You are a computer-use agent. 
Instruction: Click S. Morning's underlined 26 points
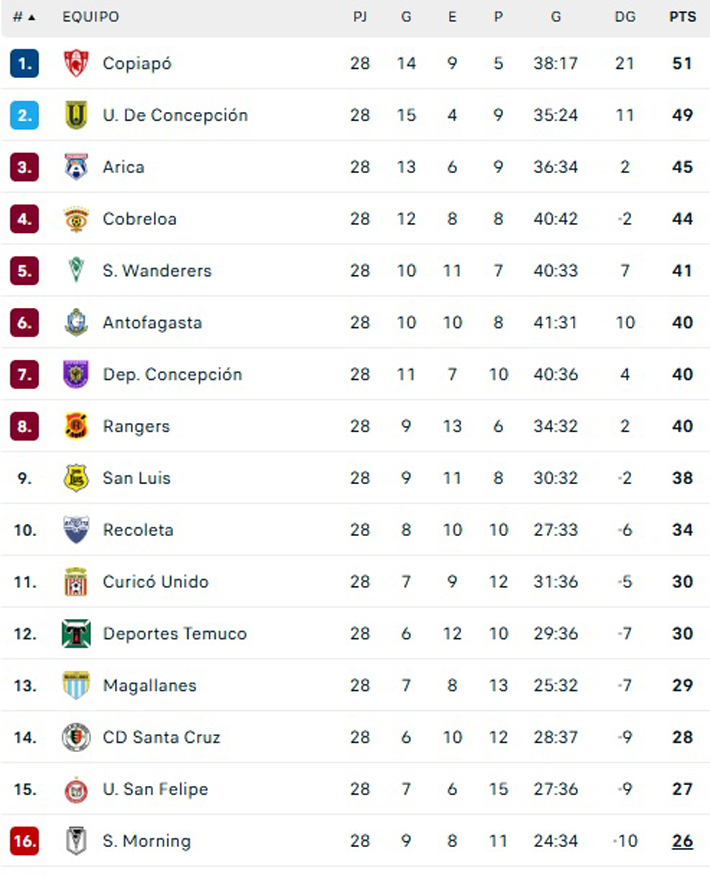point(682,841)
